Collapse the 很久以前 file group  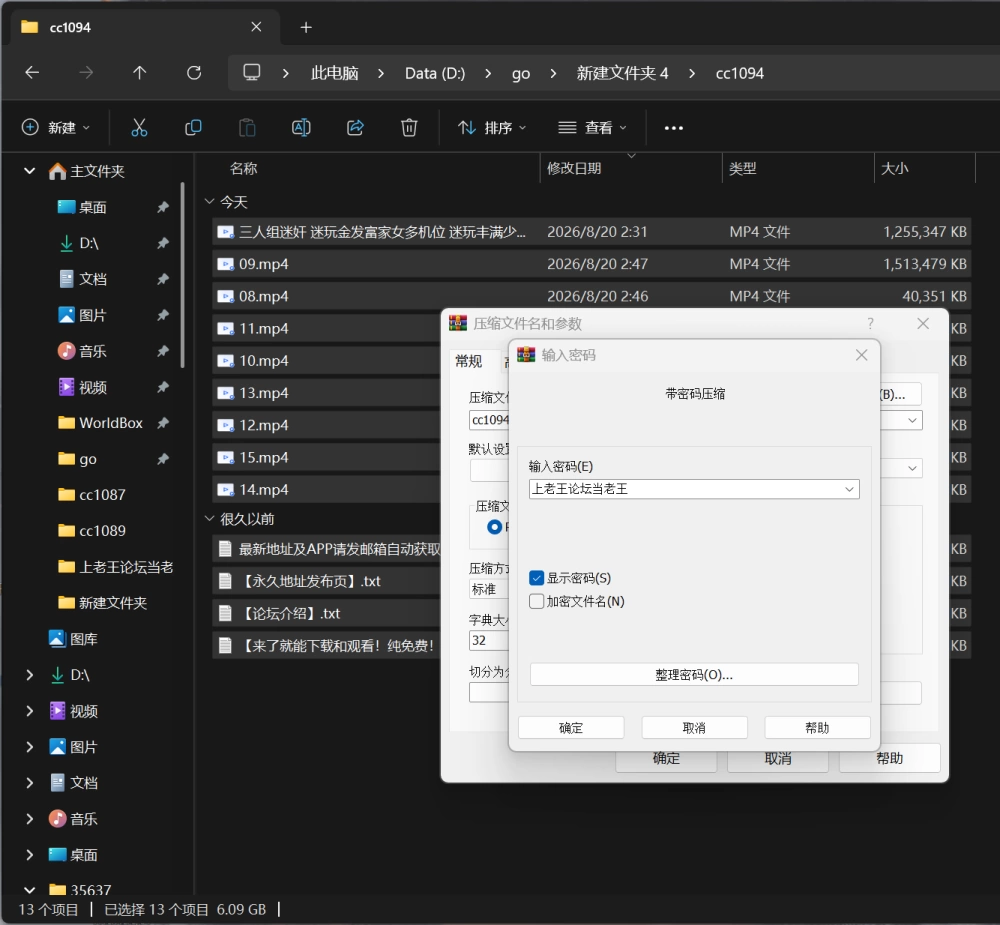(209, 519)
